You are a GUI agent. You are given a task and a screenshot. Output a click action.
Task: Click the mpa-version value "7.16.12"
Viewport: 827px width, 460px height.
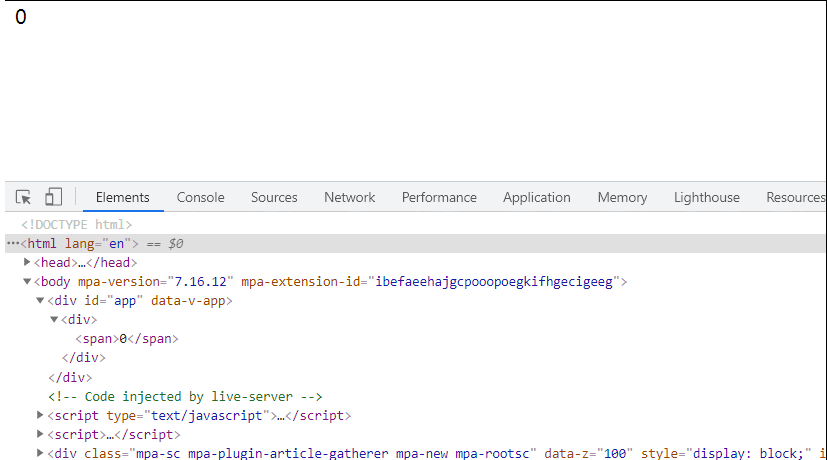tap(200, 282)
